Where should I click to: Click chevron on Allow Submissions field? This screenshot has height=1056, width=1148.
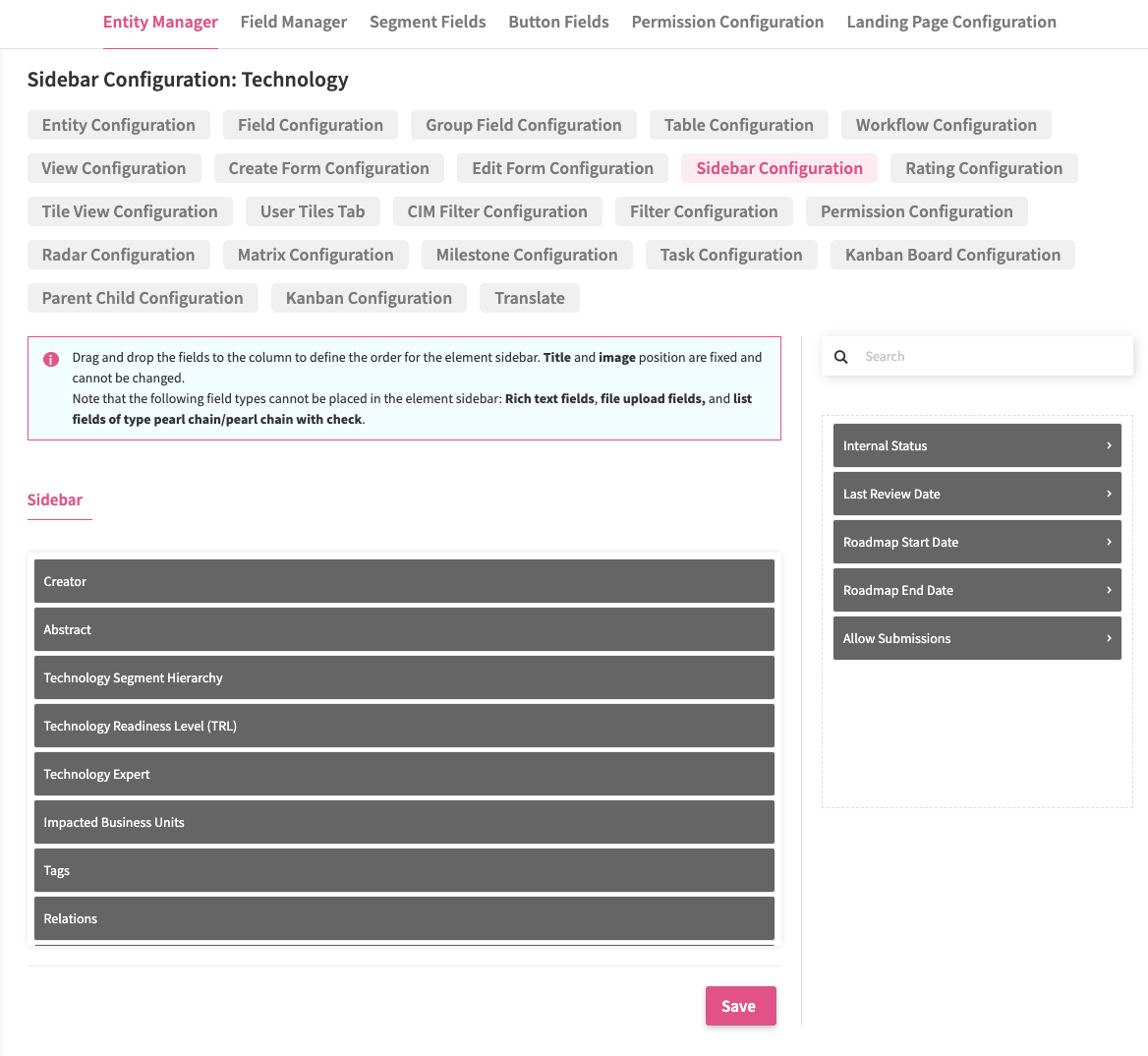pyautogui.click(x=1109, y=638)
